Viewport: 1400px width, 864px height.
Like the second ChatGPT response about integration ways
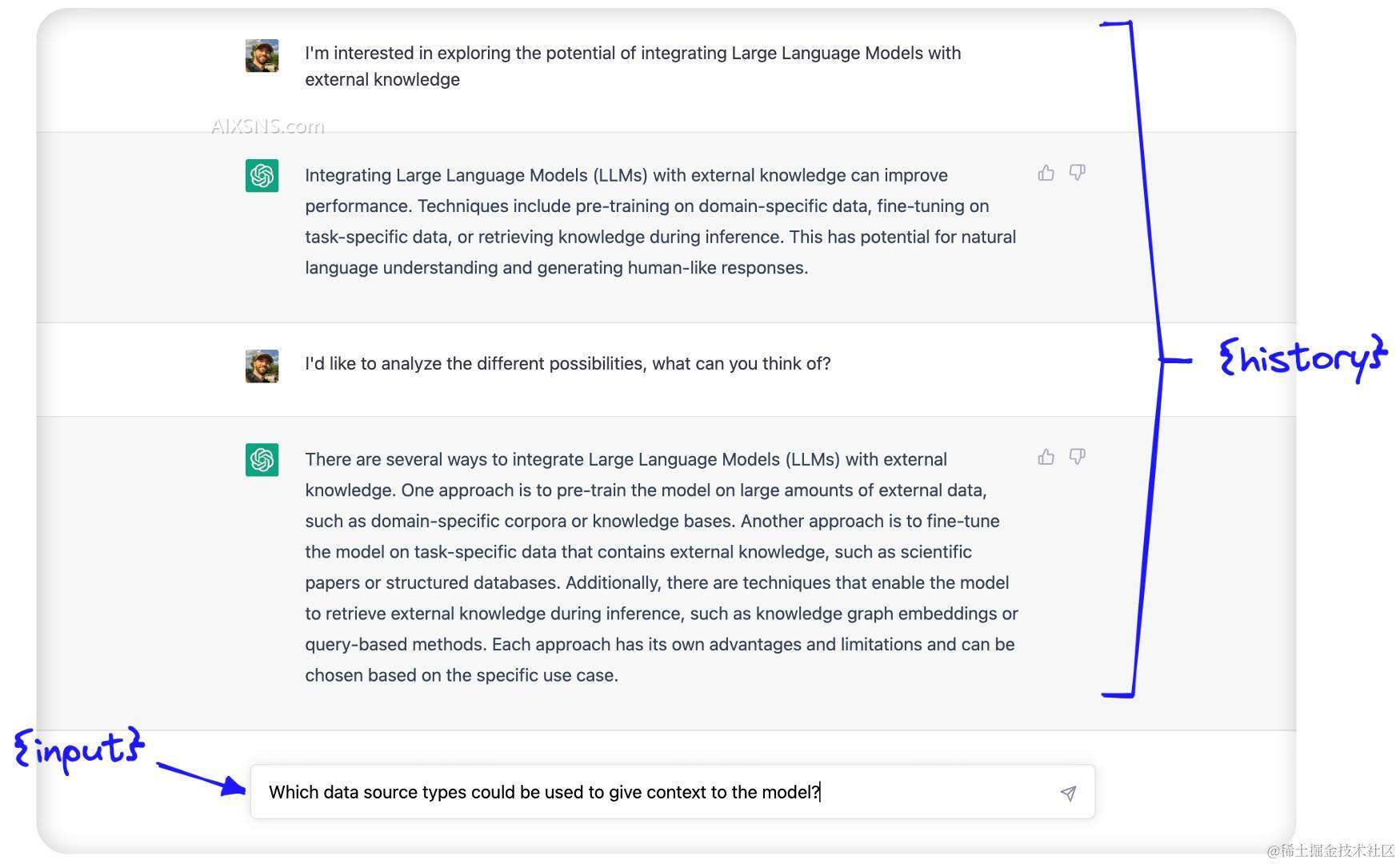[x=1046, y=457]
